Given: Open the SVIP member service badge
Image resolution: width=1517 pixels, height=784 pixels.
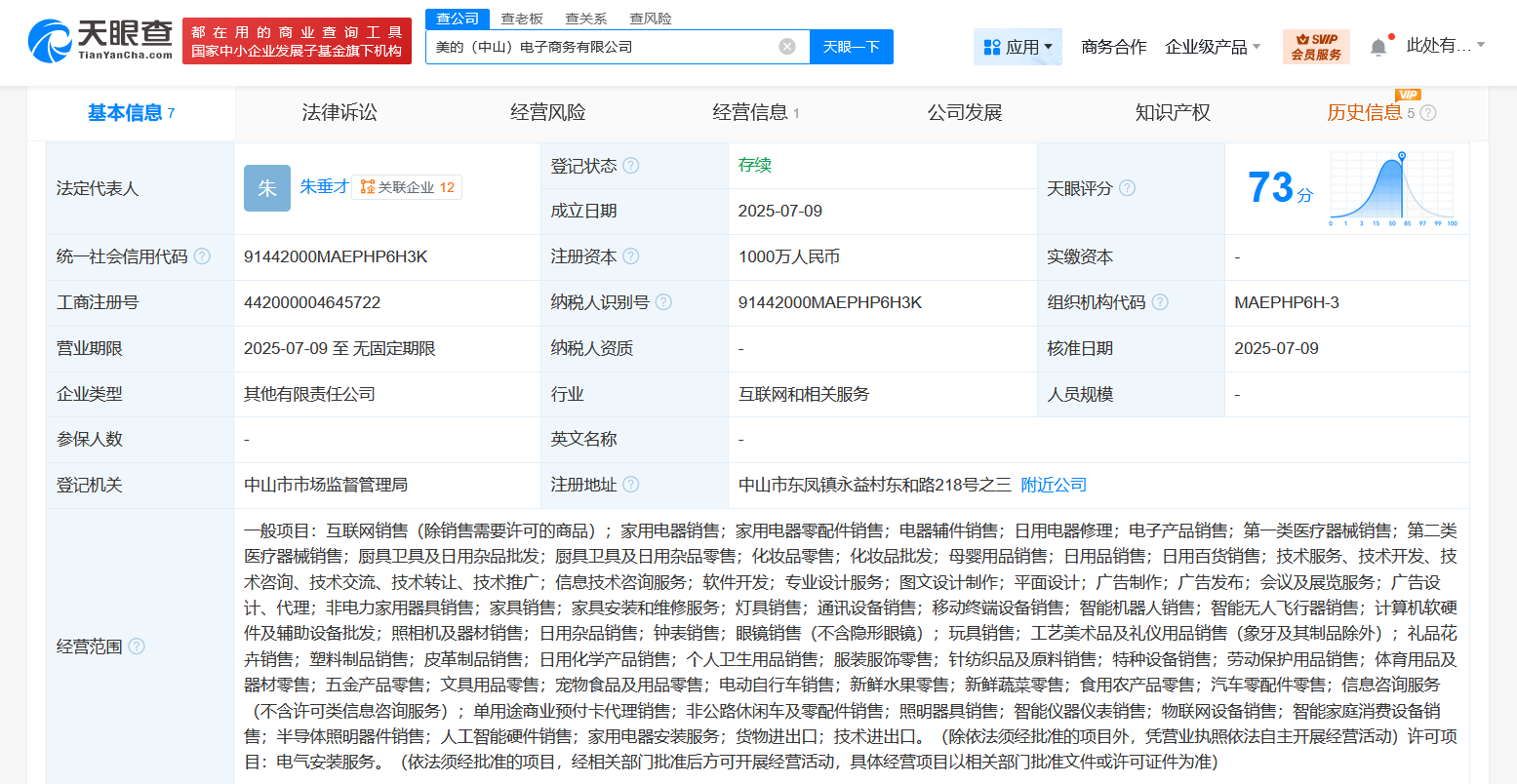Looking at the screenshot, I should 1315,47.
